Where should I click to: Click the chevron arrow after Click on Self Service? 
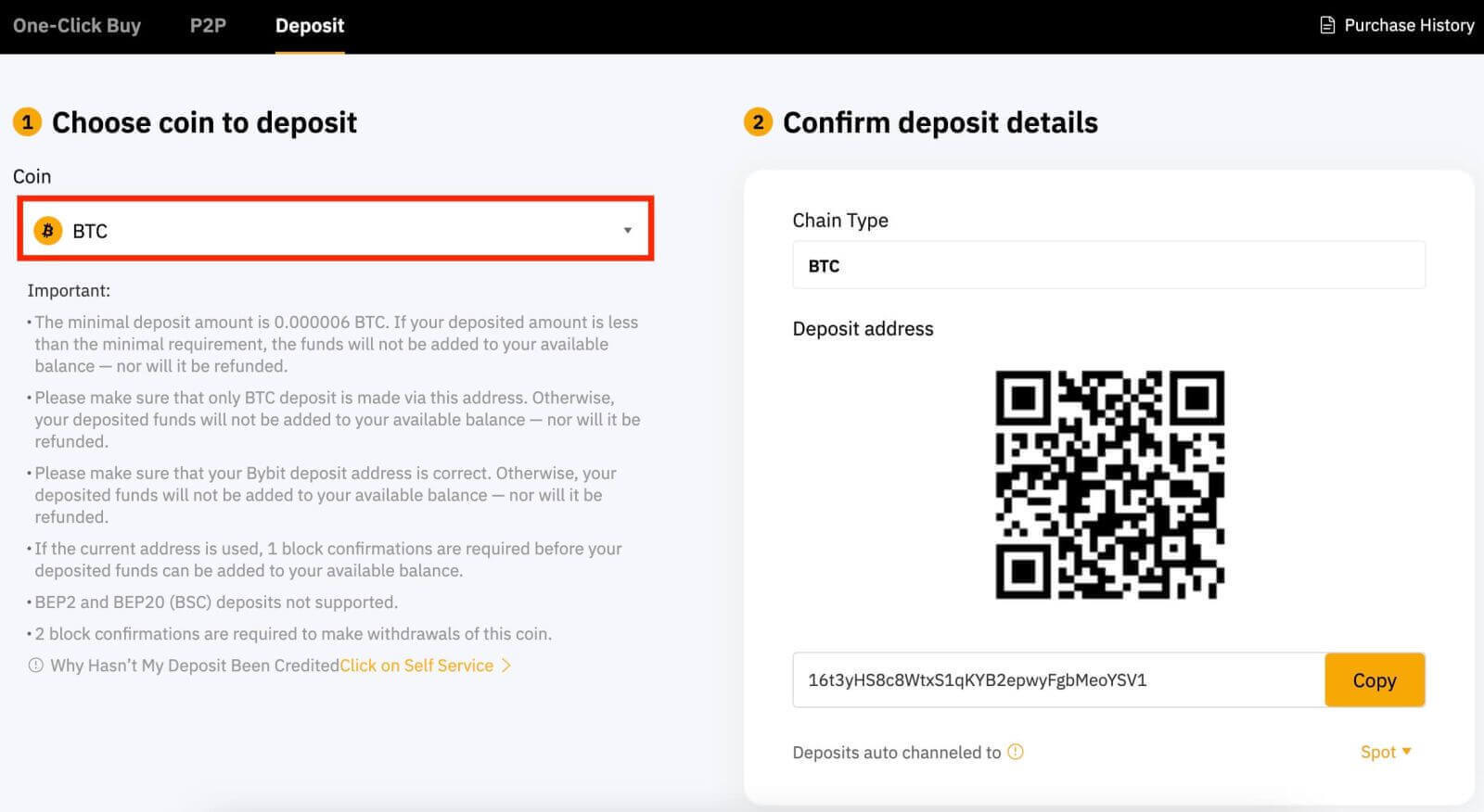pos(505,666)
